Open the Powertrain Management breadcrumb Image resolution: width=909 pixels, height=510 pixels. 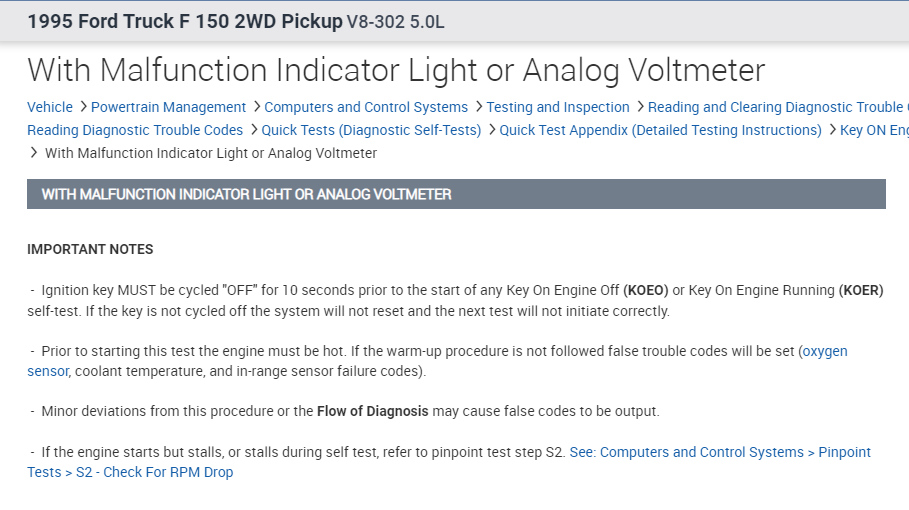(168, 107)
